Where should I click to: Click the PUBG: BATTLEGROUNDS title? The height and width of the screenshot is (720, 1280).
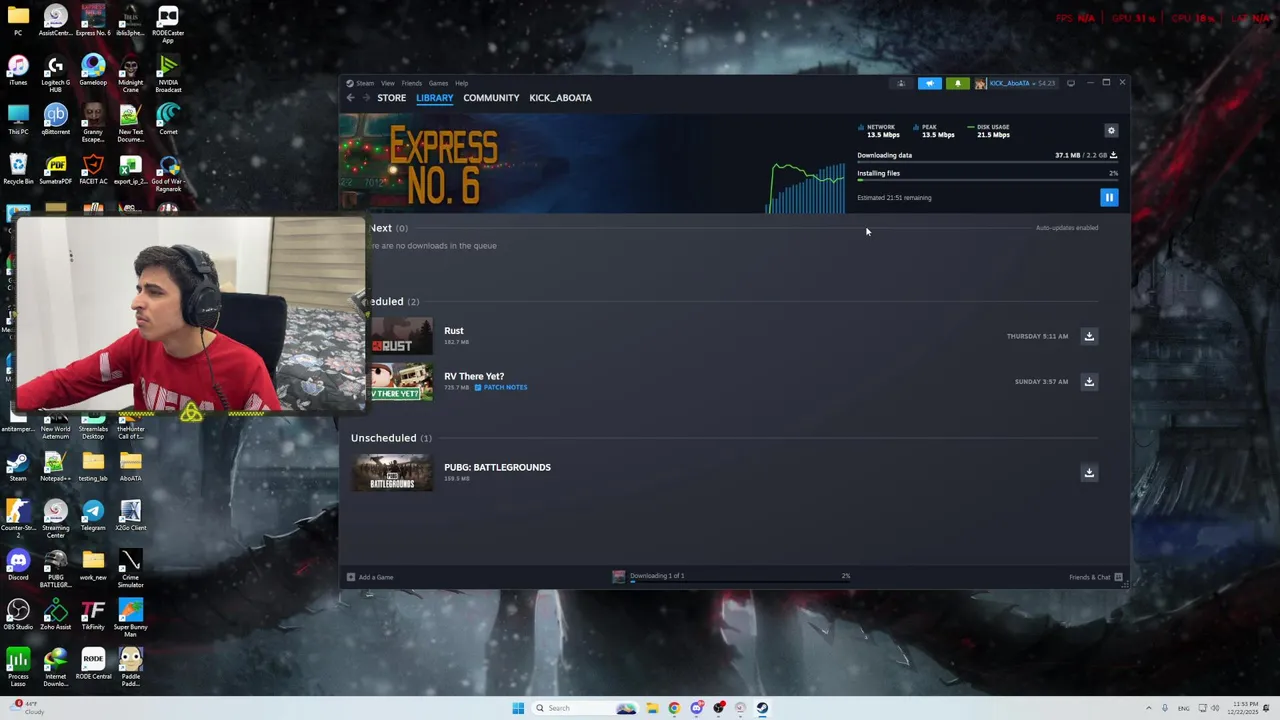497,467
